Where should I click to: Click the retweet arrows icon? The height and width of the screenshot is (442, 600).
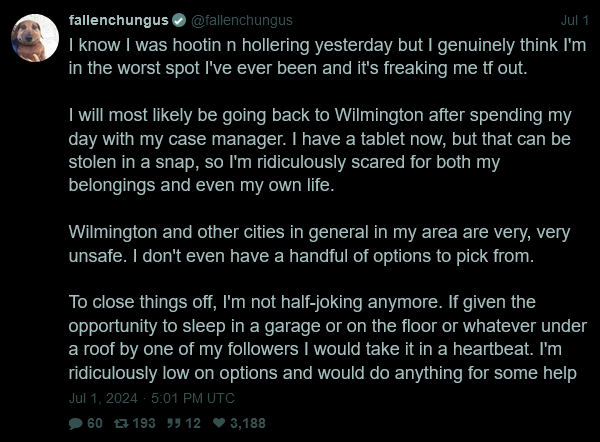tap(121, 423)
